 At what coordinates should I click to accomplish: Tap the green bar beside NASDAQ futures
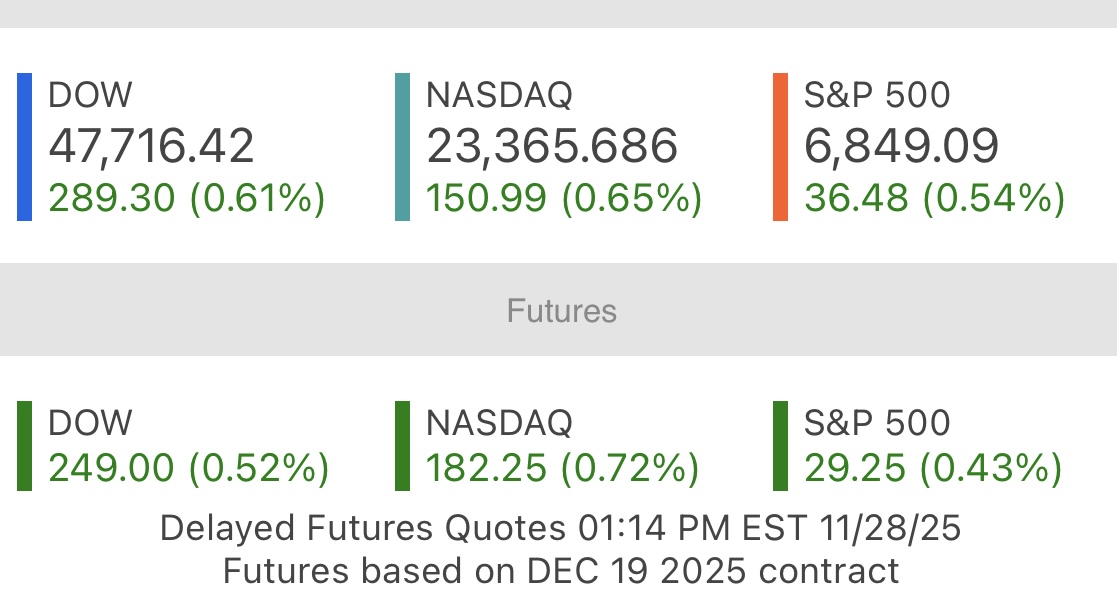coord(402,446)
